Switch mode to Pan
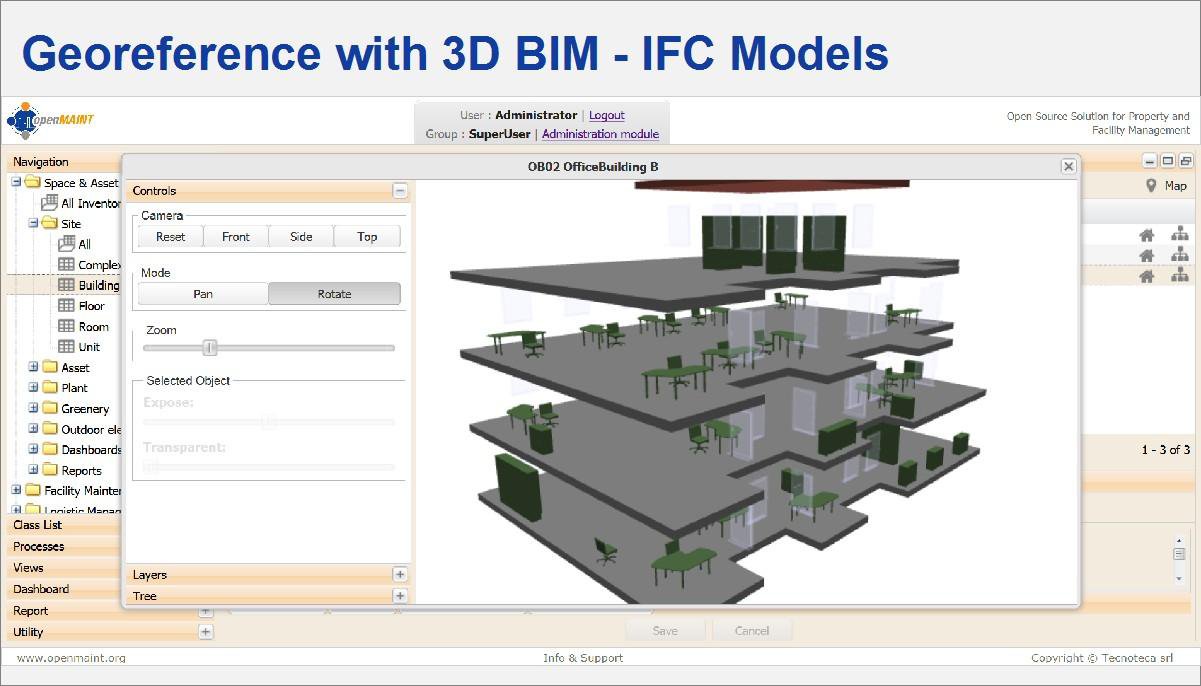Screen dimensions: 1201x686 click(203, 294)
